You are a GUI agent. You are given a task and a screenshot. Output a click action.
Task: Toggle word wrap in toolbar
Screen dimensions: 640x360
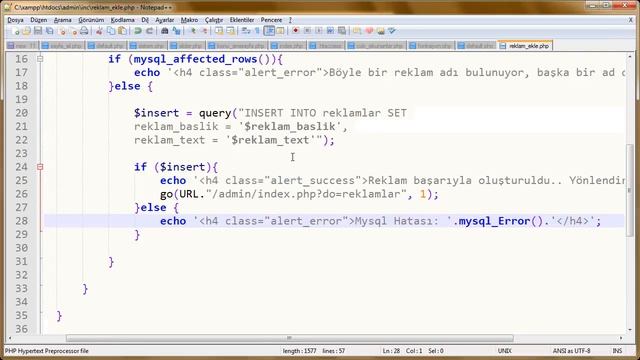[246, 31]
